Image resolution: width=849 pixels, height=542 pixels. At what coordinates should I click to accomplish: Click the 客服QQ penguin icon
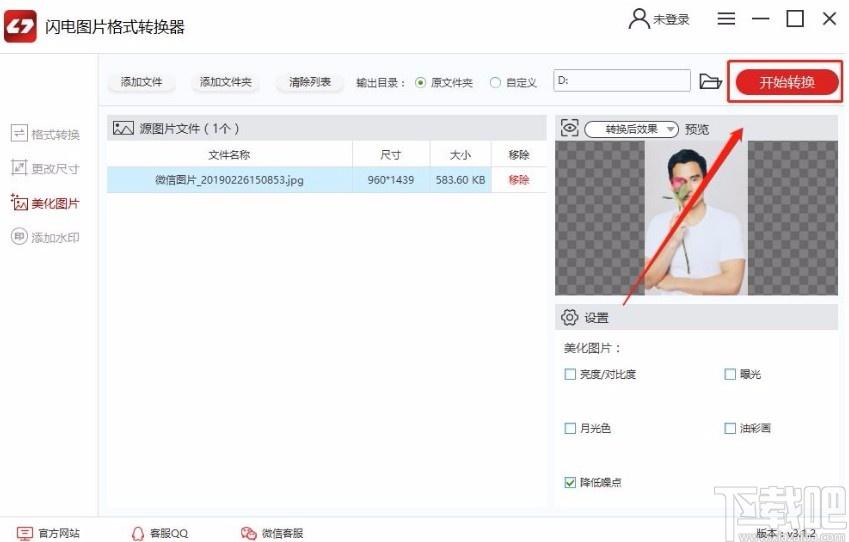[138, 533]
